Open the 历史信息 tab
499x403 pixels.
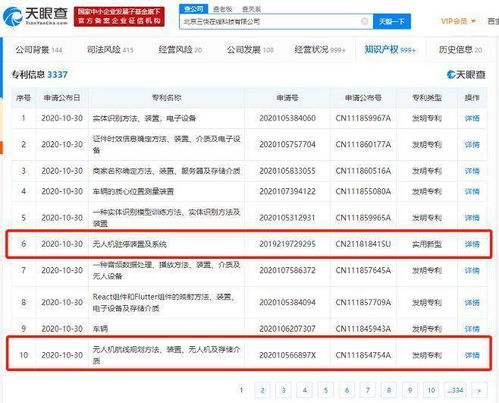[x=460, y=50]
